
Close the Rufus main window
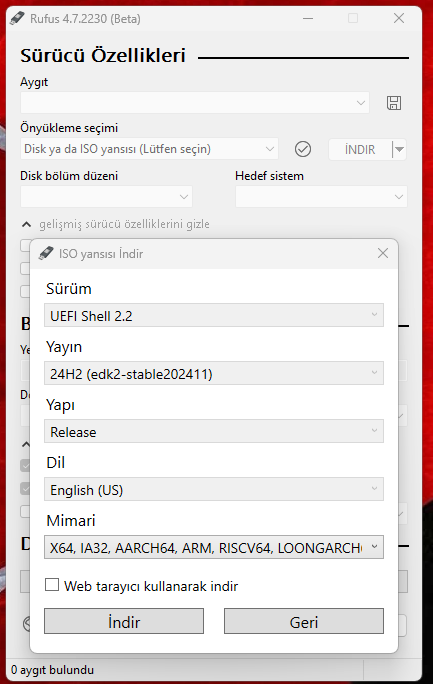click(x=399, y=18)
